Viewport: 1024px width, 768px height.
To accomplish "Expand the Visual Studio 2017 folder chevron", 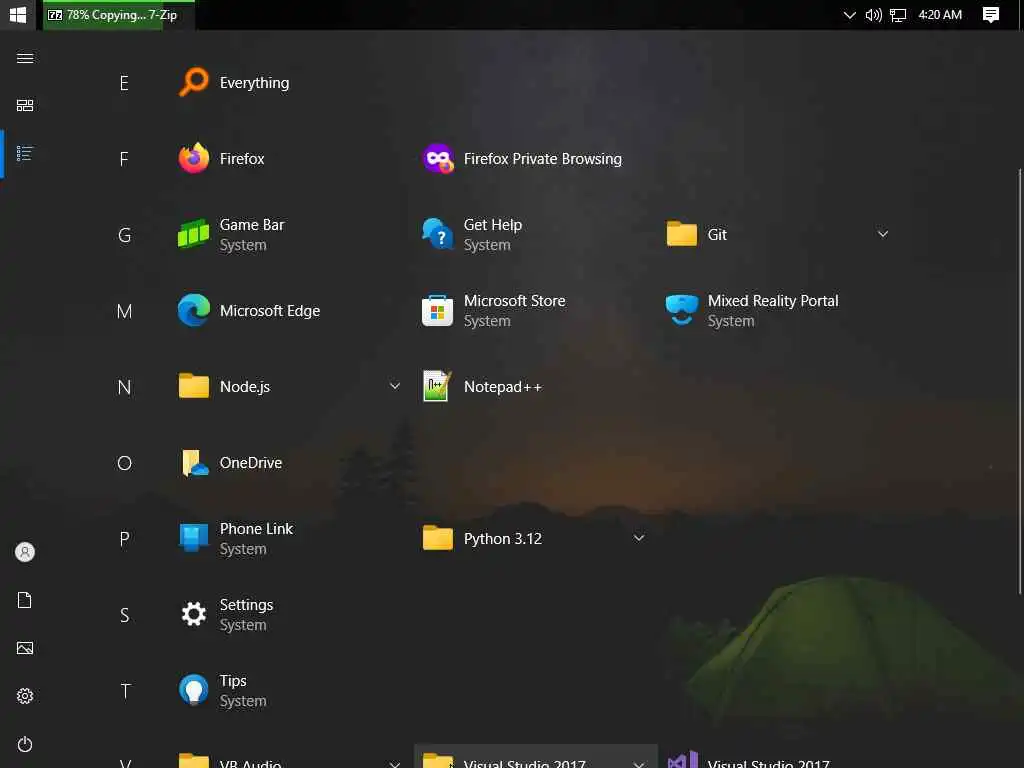I will [x=639, y=763].
